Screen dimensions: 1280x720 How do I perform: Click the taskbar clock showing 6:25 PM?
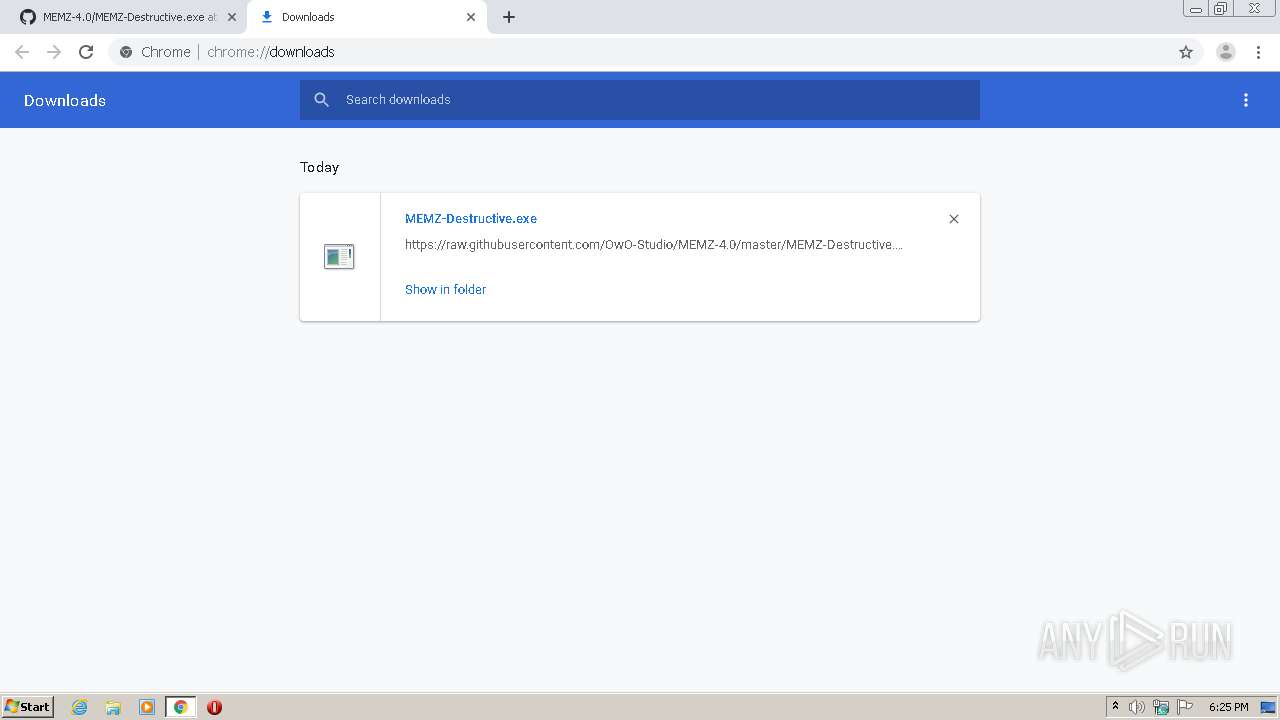[x=1228, y=707]
